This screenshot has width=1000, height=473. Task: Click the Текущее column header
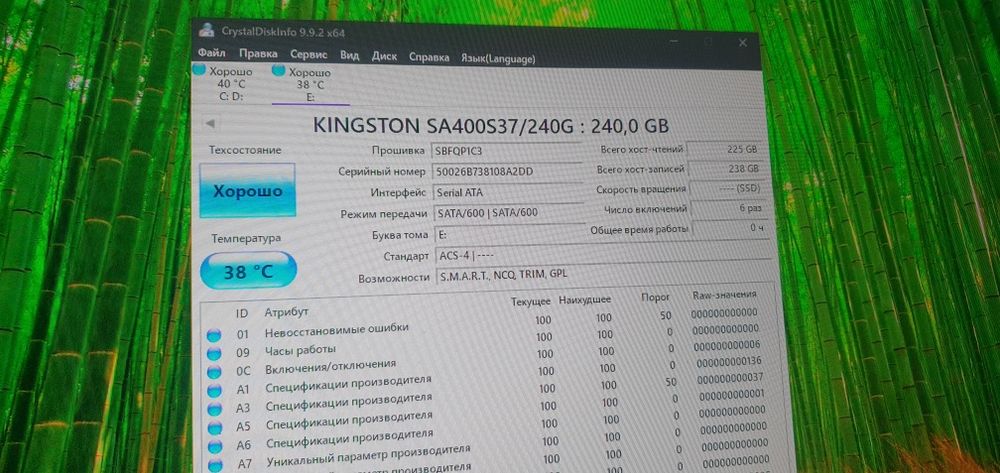coord(531,300)
